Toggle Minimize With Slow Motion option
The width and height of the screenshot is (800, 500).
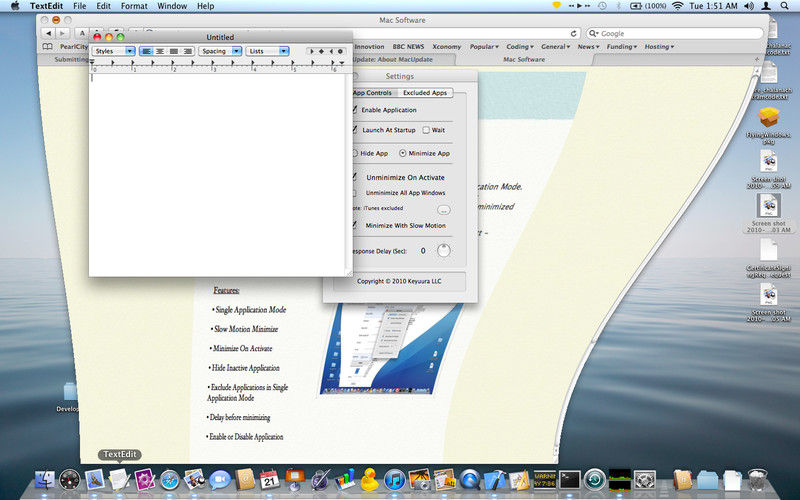point(399,225)
